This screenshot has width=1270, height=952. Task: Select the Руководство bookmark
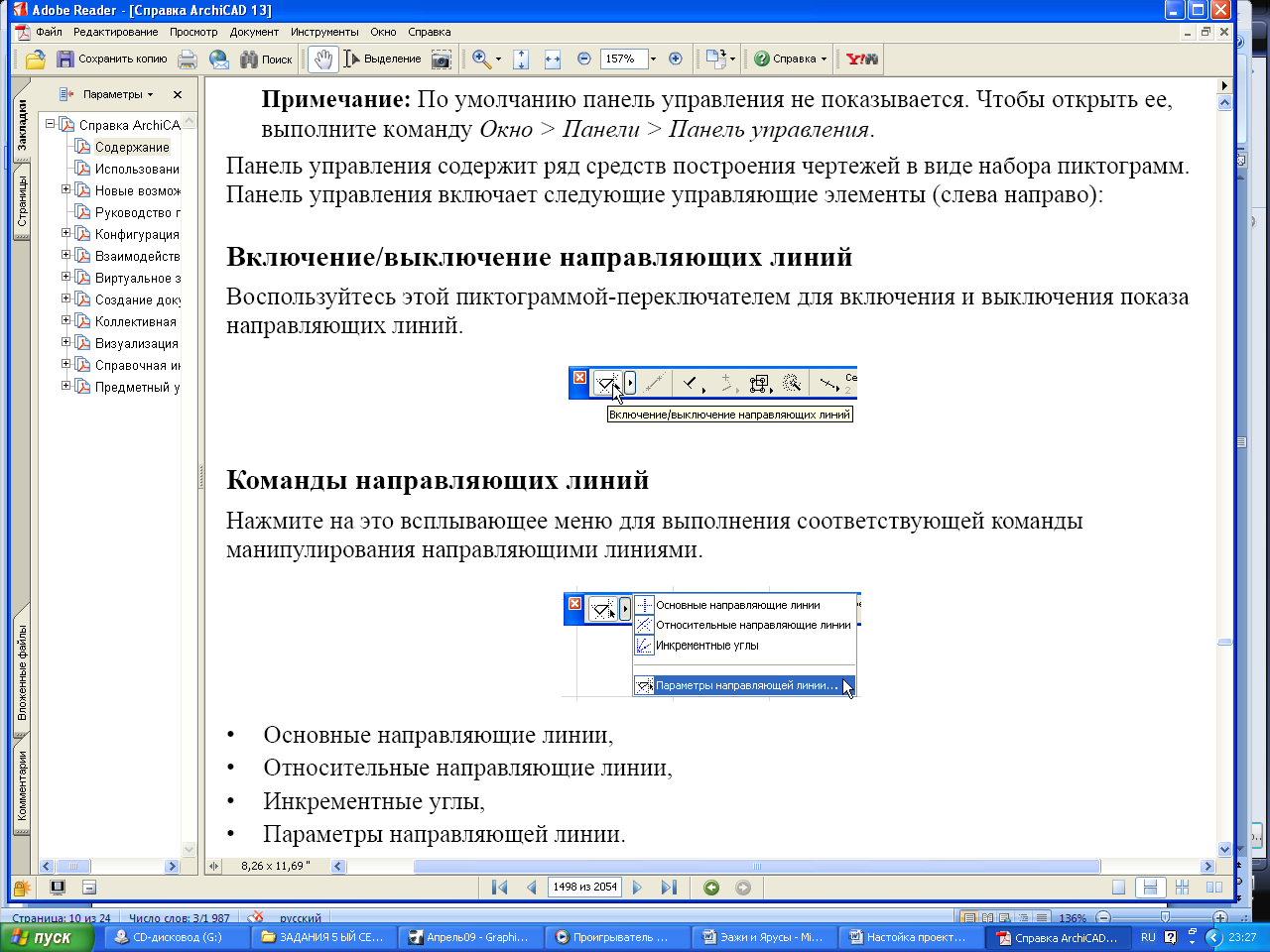[137, 213]
